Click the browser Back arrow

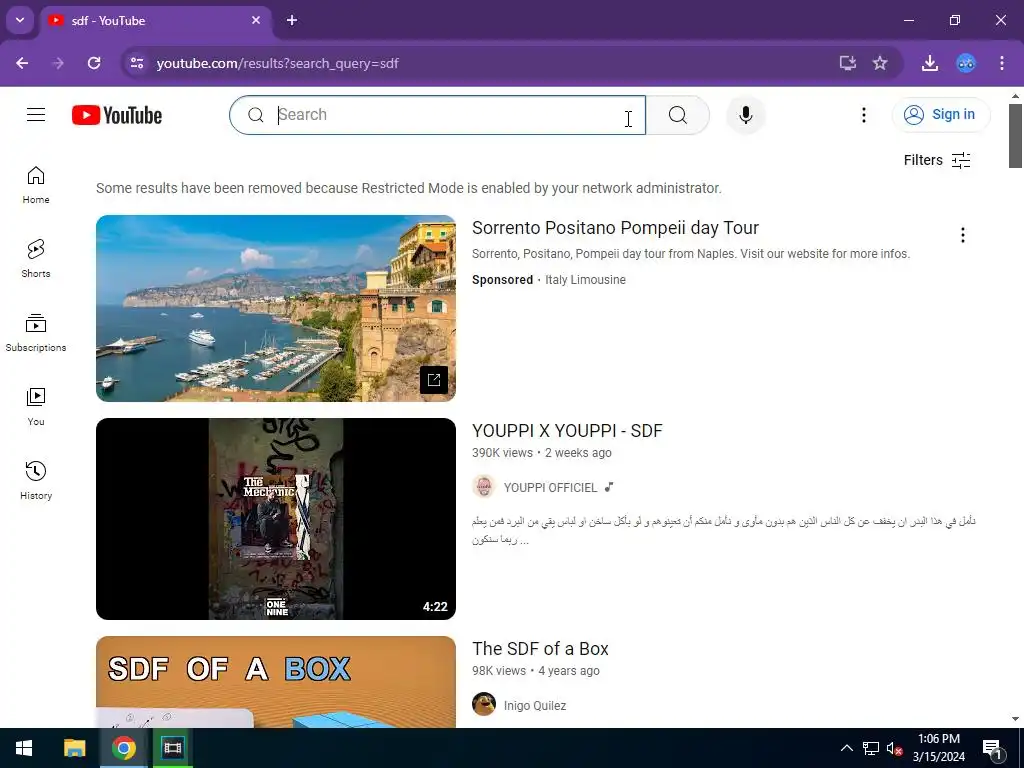pyautogui.click(x=22, y=63)
